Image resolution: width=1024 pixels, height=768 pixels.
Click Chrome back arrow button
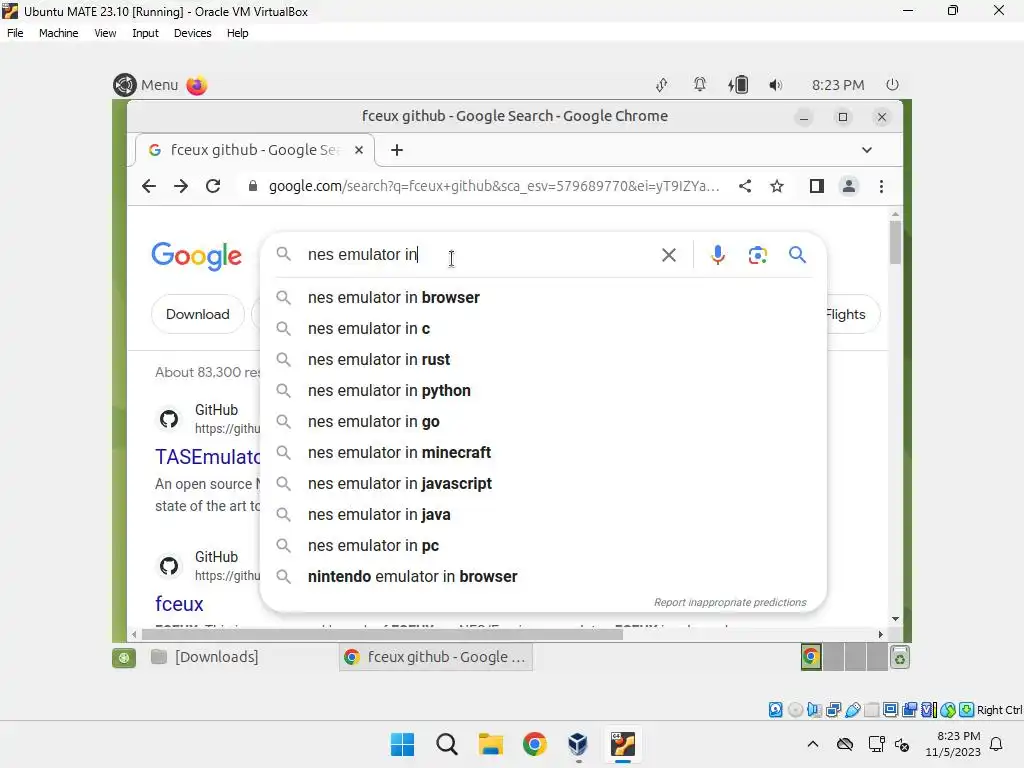(x=149, y=186)
